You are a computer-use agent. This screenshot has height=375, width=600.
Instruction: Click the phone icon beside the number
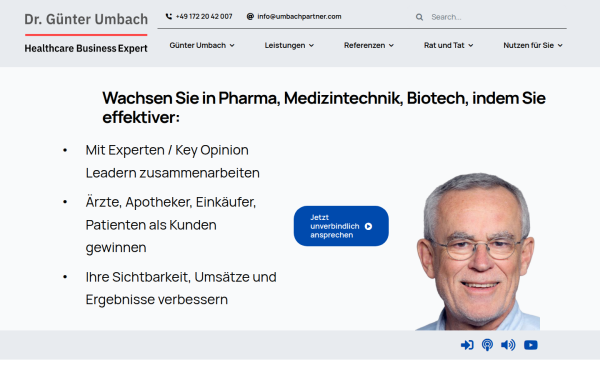(169, 16)
